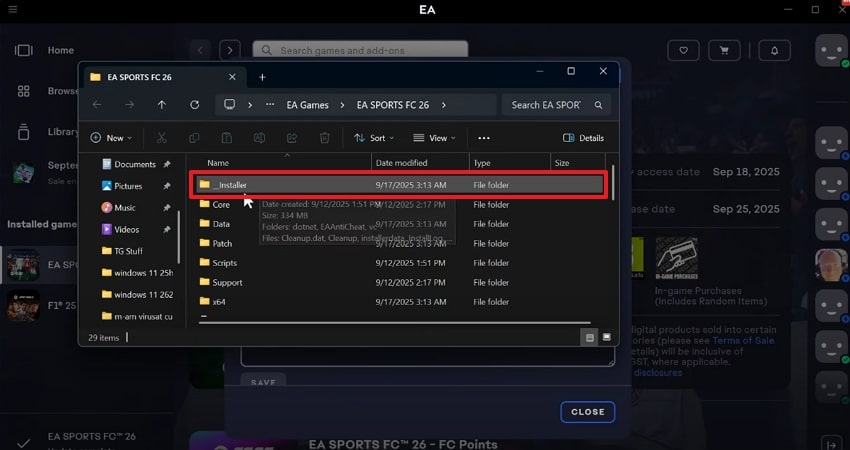This screenshot has width=850, height=450.
Task: Click the SAVE button in EA dialog
Action: (x=263, y=382)
